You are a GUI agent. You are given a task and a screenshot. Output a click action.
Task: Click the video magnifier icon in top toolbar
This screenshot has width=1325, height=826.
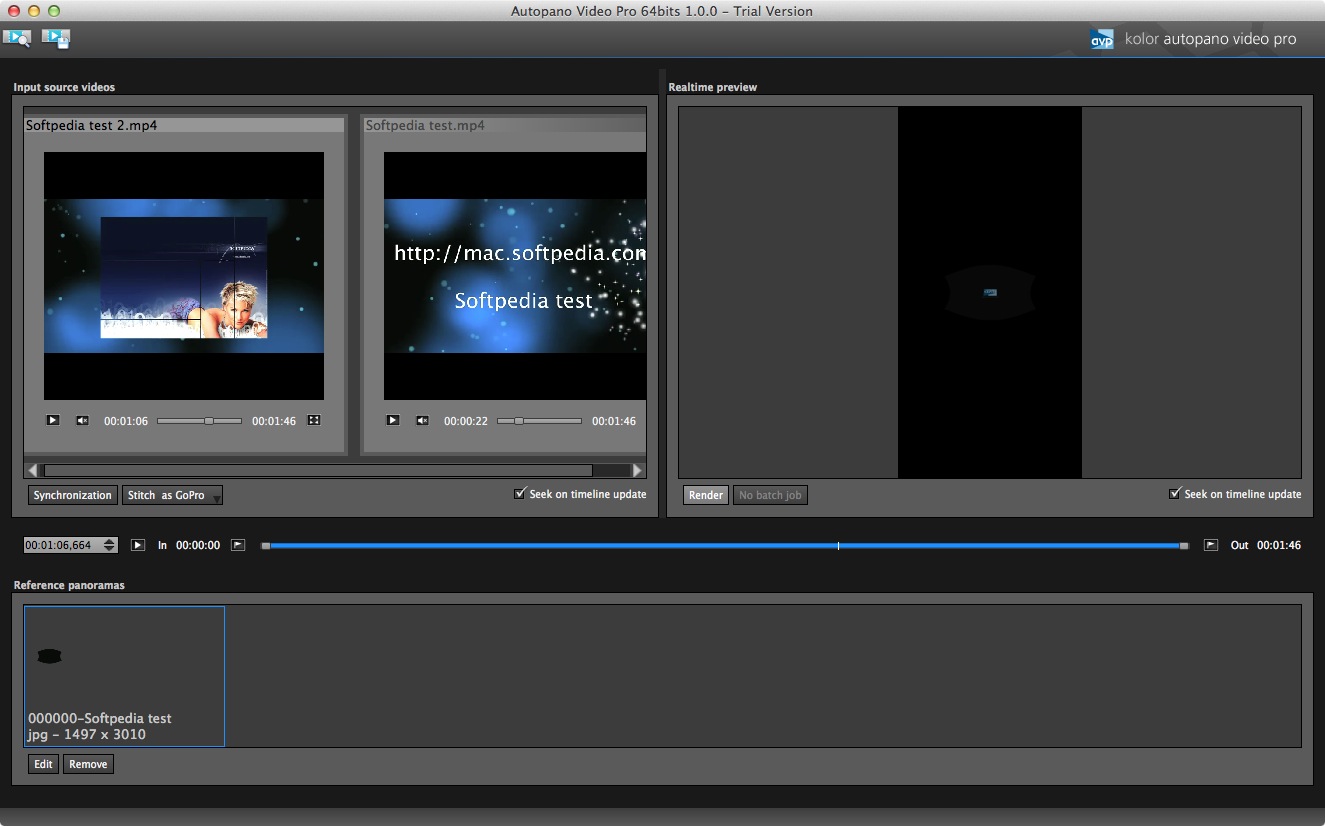(17, 38)
